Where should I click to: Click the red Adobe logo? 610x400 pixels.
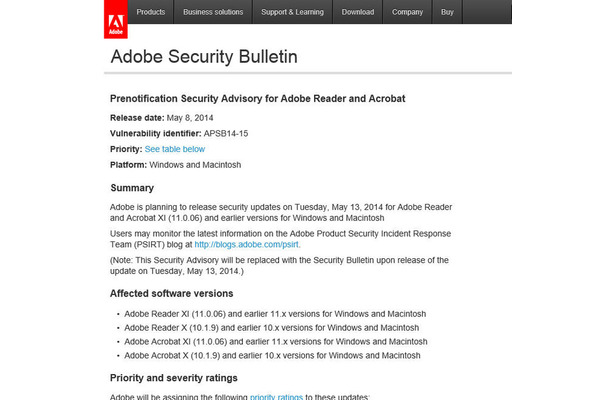click(x=116, y=19)
